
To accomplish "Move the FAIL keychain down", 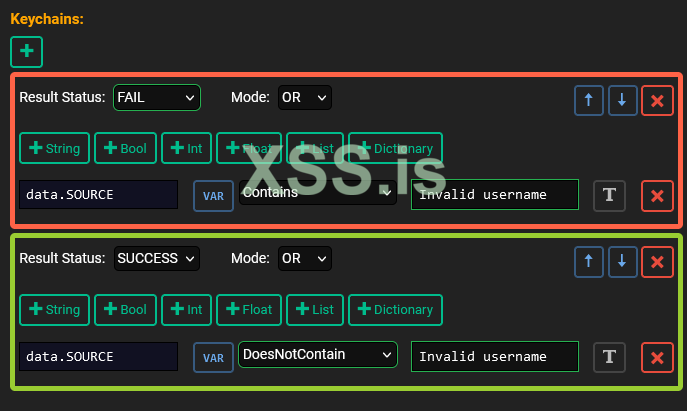I will [622, 100].
